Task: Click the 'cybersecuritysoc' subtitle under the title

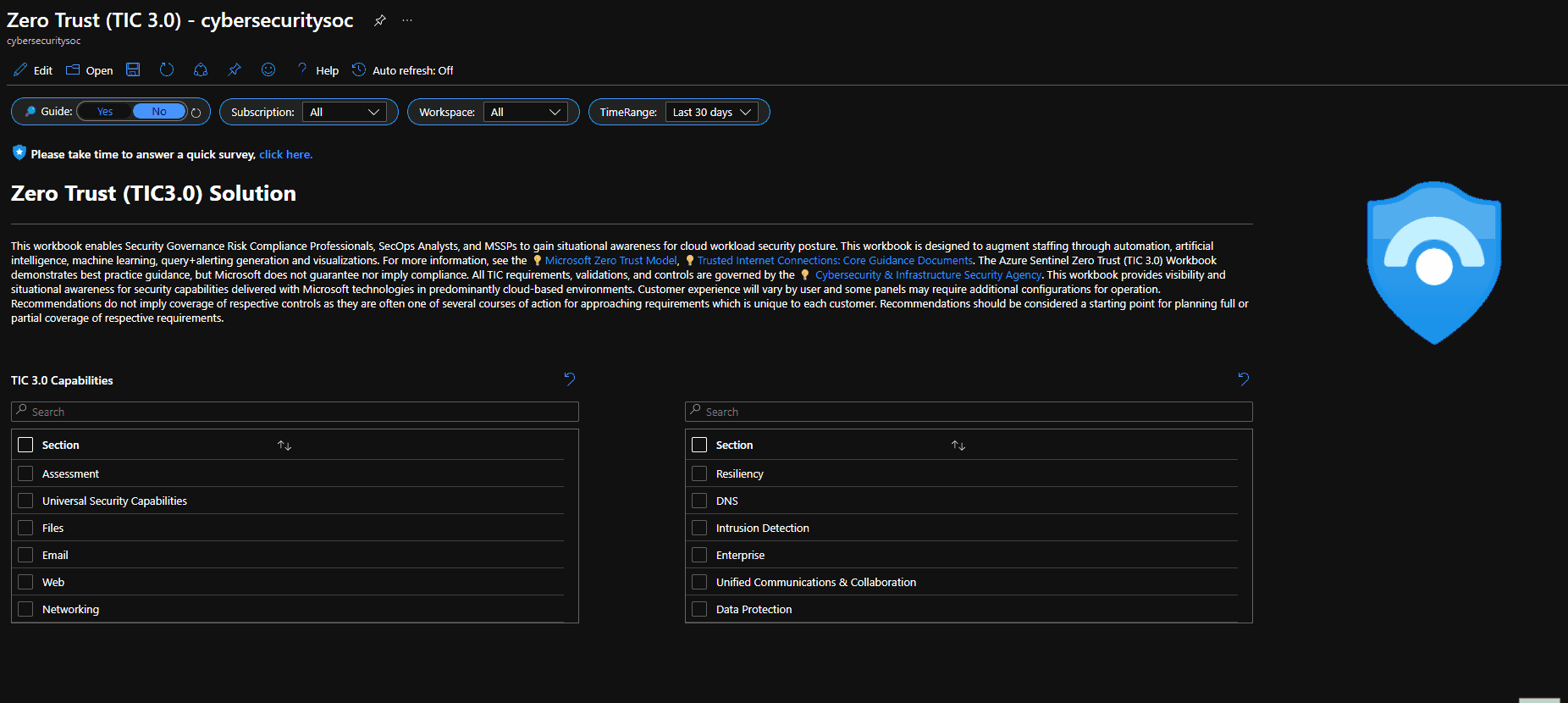Action: pos(44,41)
